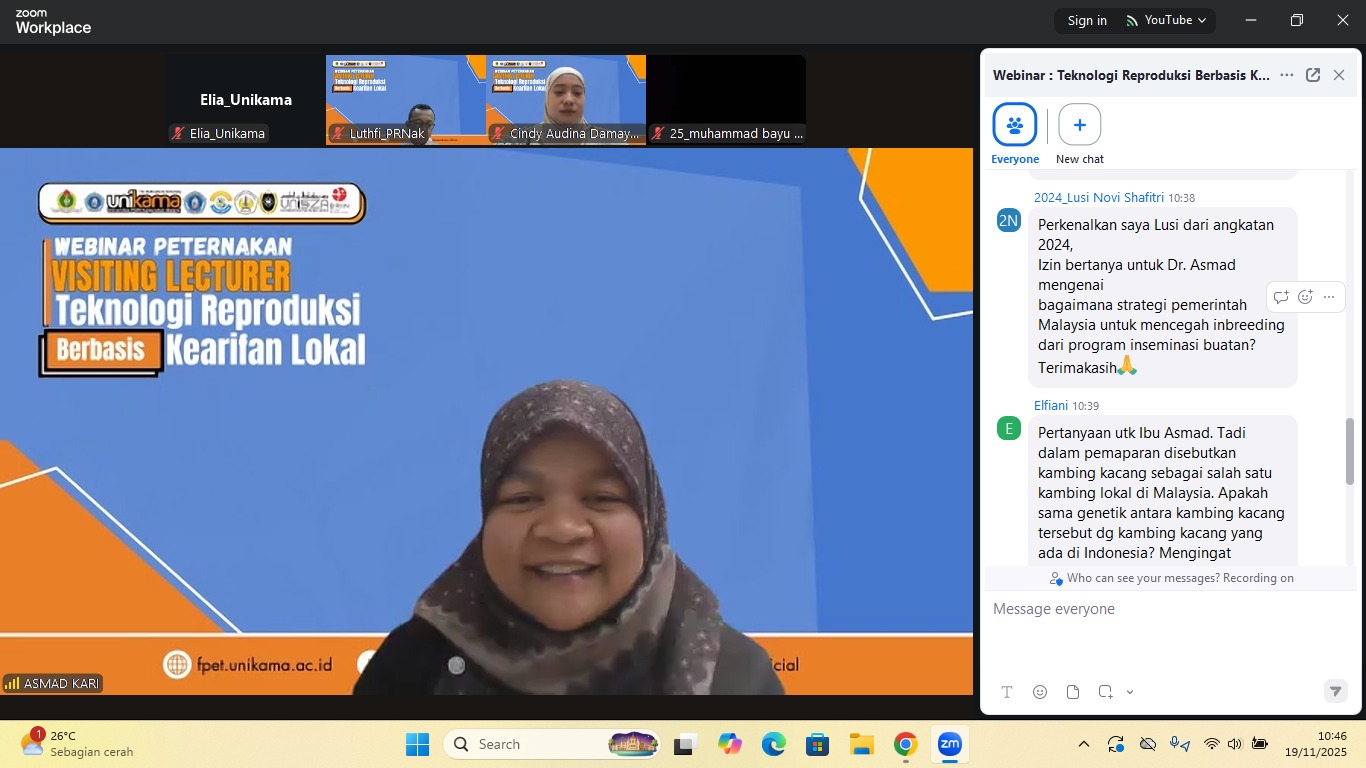Pop out the chat panel window

point(1313,75)
